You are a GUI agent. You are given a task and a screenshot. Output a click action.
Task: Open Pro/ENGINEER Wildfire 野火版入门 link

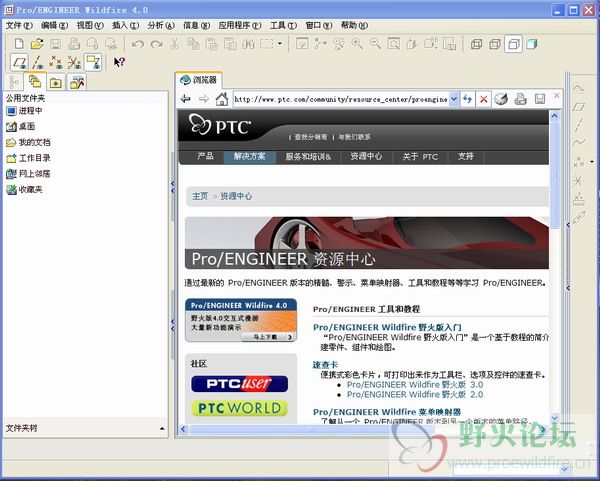coord(387,328)
